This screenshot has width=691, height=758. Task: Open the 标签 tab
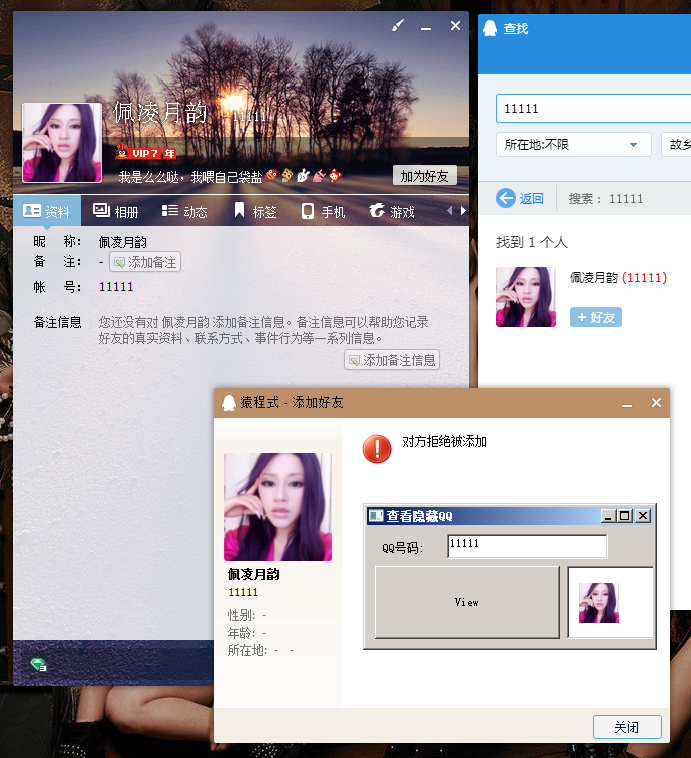(x=255, y=211)
